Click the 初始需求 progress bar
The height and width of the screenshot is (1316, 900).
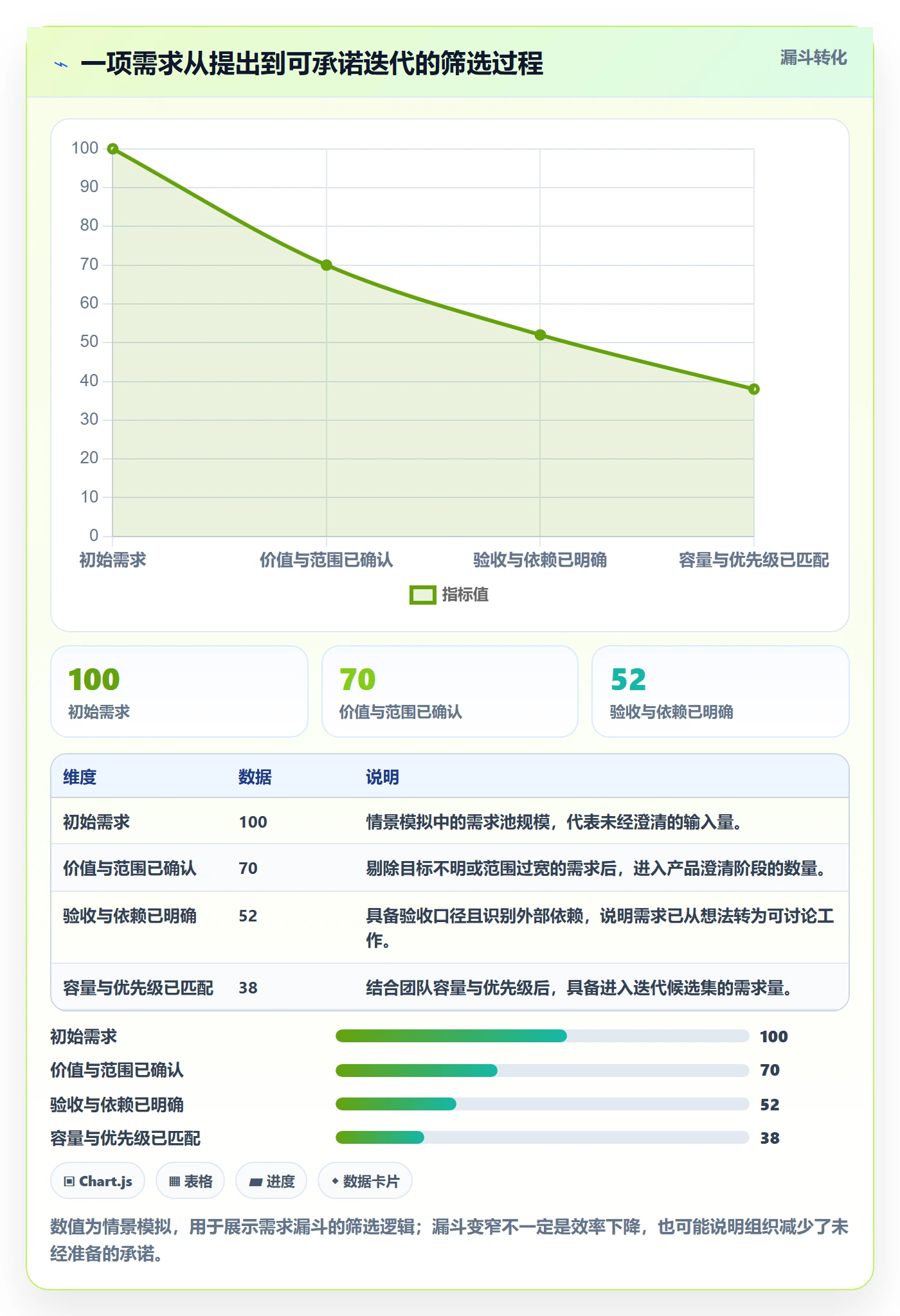pos(543,1036)
